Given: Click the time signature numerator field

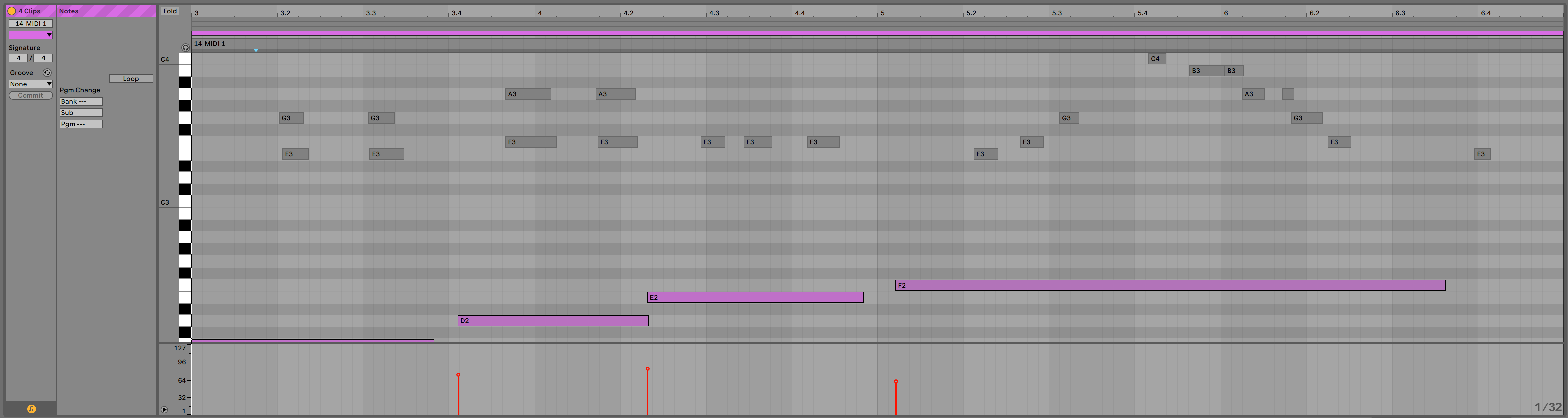Looking at the screenshot, I should click(18, 57).
